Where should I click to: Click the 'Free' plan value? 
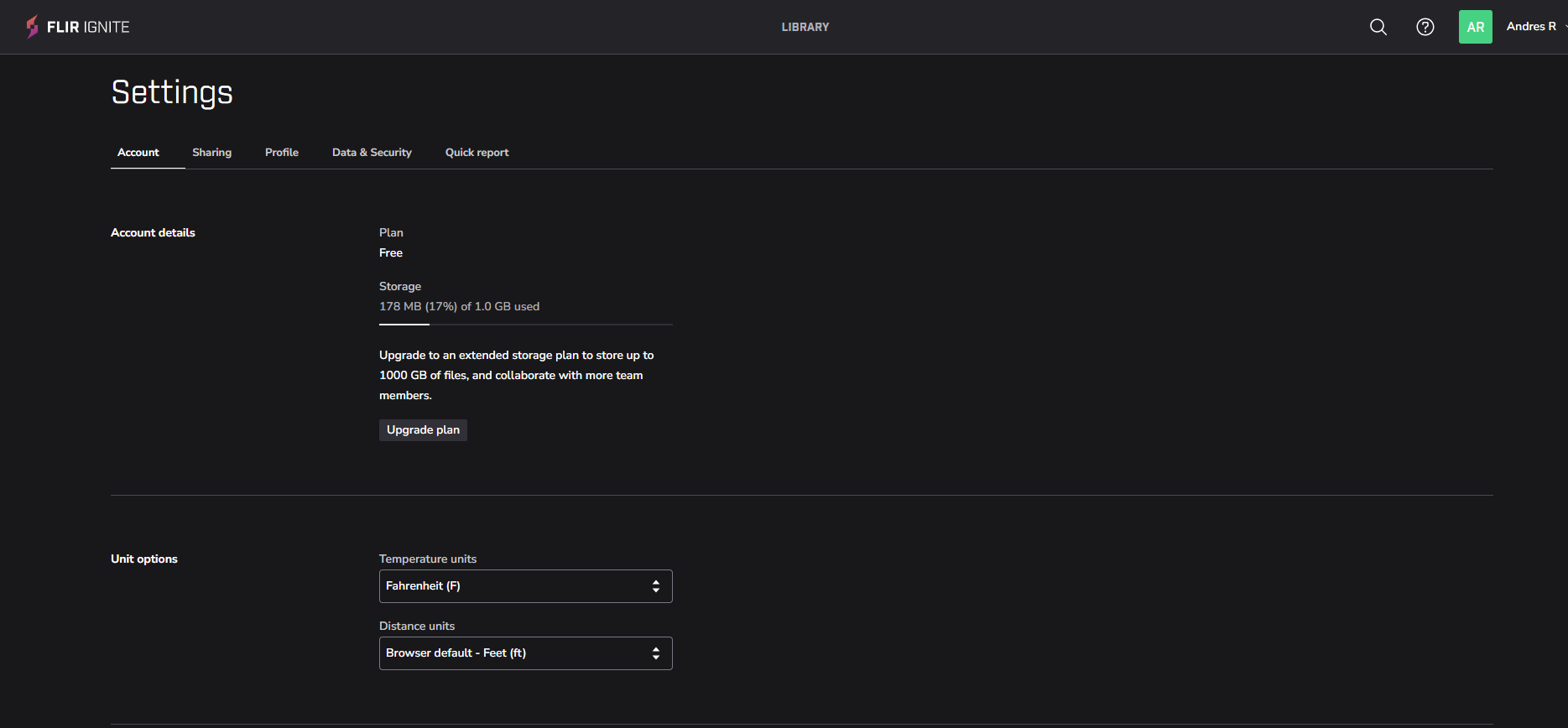pyautogui.click(x=391, y=252)
